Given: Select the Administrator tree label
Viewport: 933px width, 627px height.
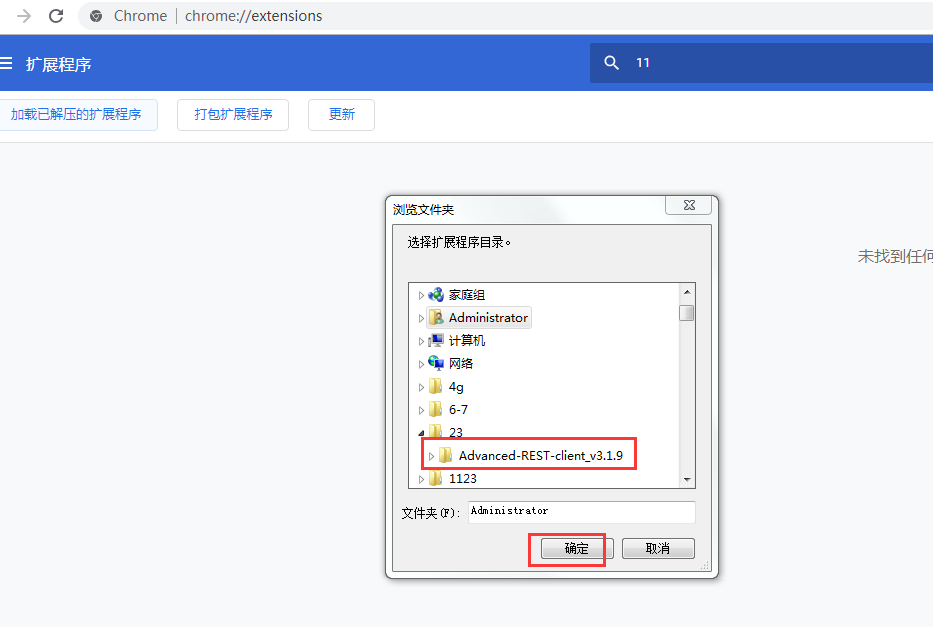Looking at the screenshot, I should [489, 318].
